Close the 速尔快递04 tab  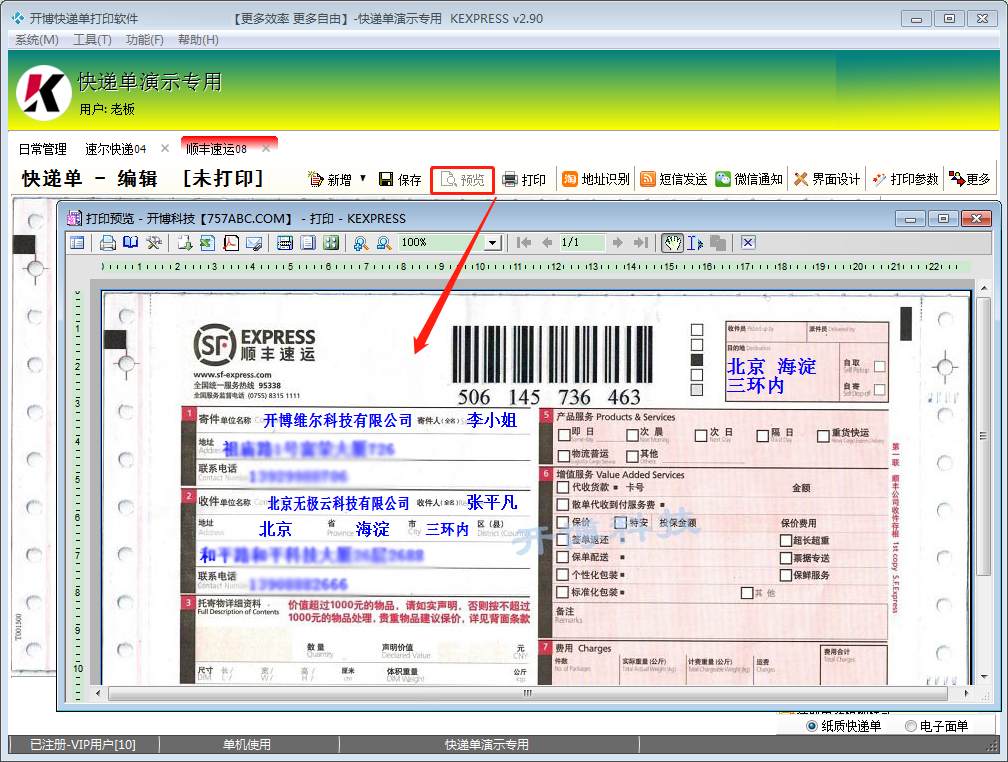[165, 149]
